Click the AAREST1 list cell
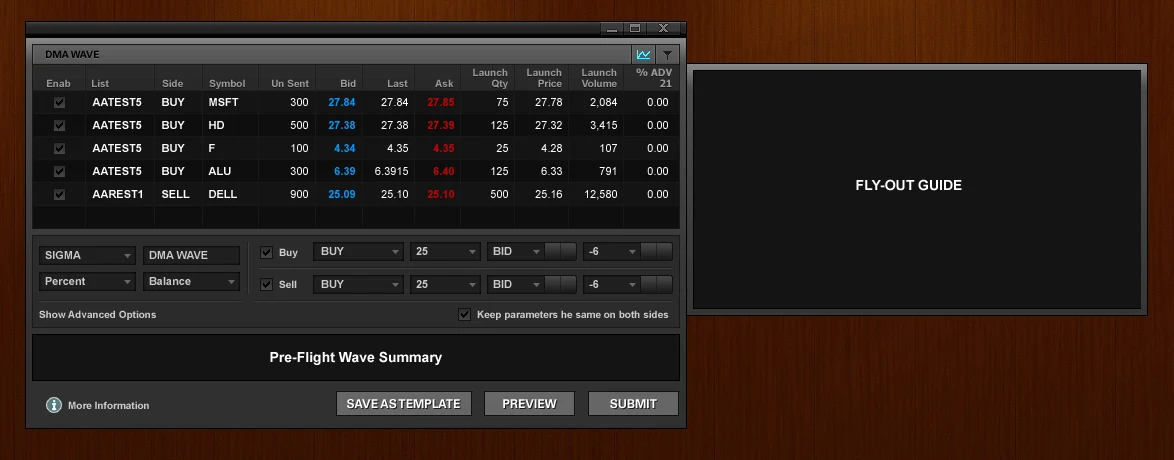 (118, 194)
